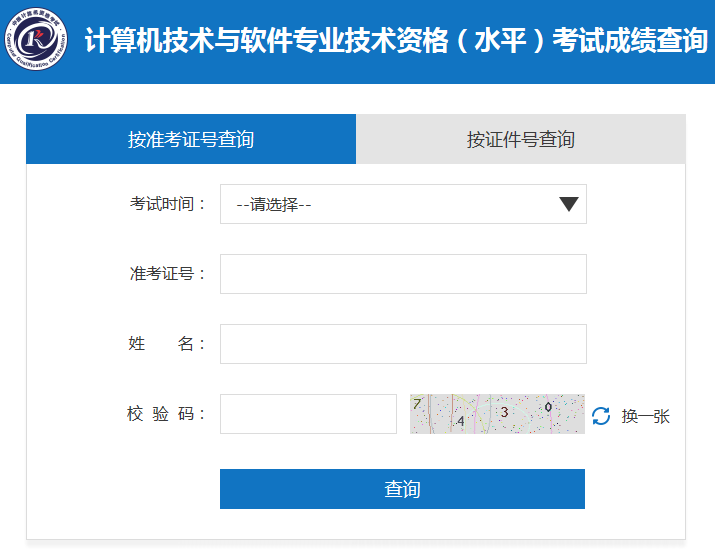Switch to 按证件号查询 tab
The height and width of the screenshot is (557, 715).
[x=521, y=139]
